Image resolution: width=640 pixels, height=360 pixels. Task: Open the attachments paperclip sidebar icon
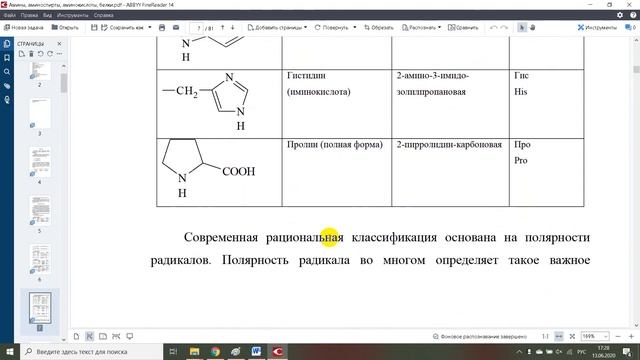tap(7, 86)
